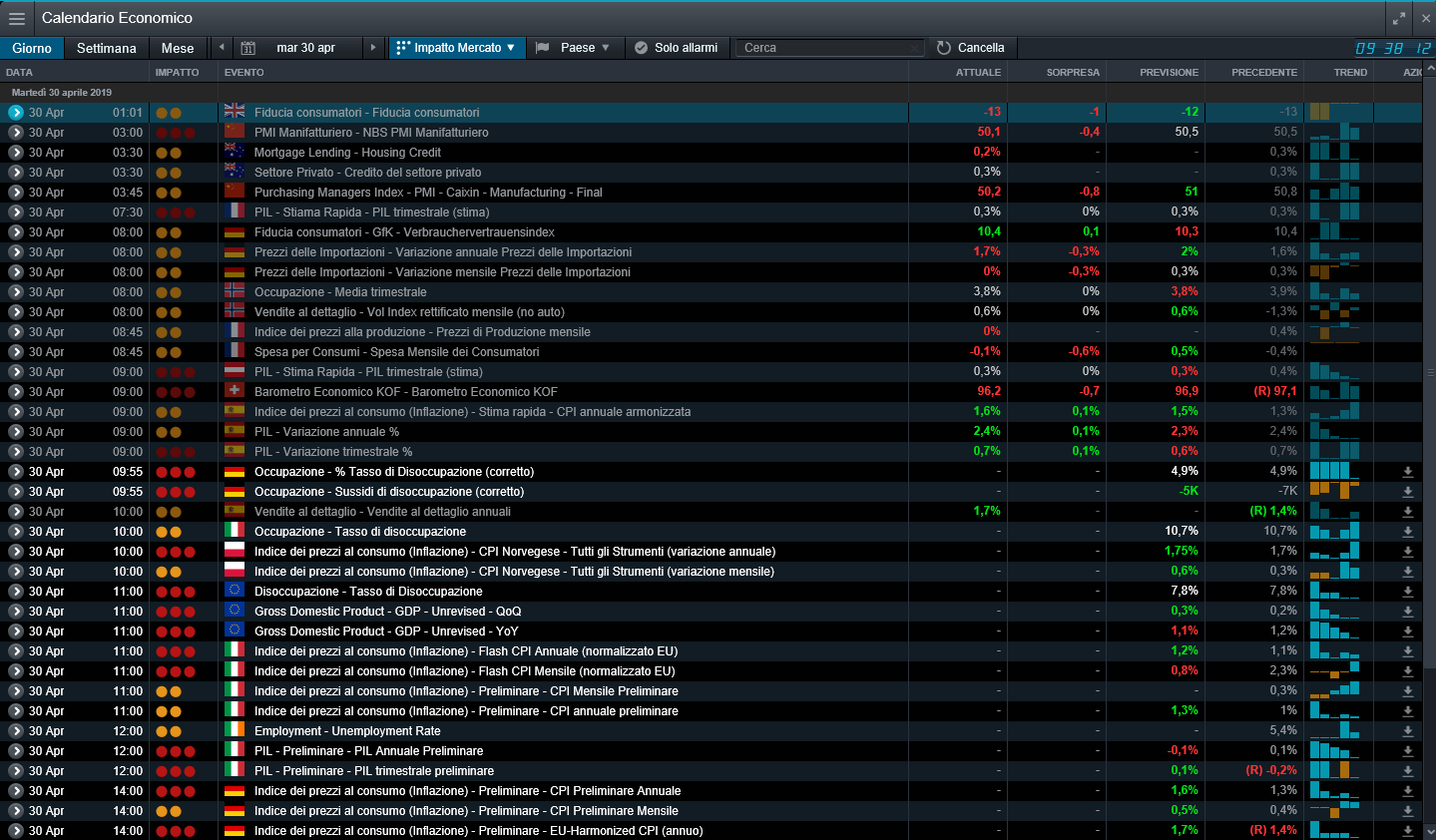The width and height of the screenshot is (1436, 840).
Task: Click the Cancella reset button
Action: coord(970,48)
